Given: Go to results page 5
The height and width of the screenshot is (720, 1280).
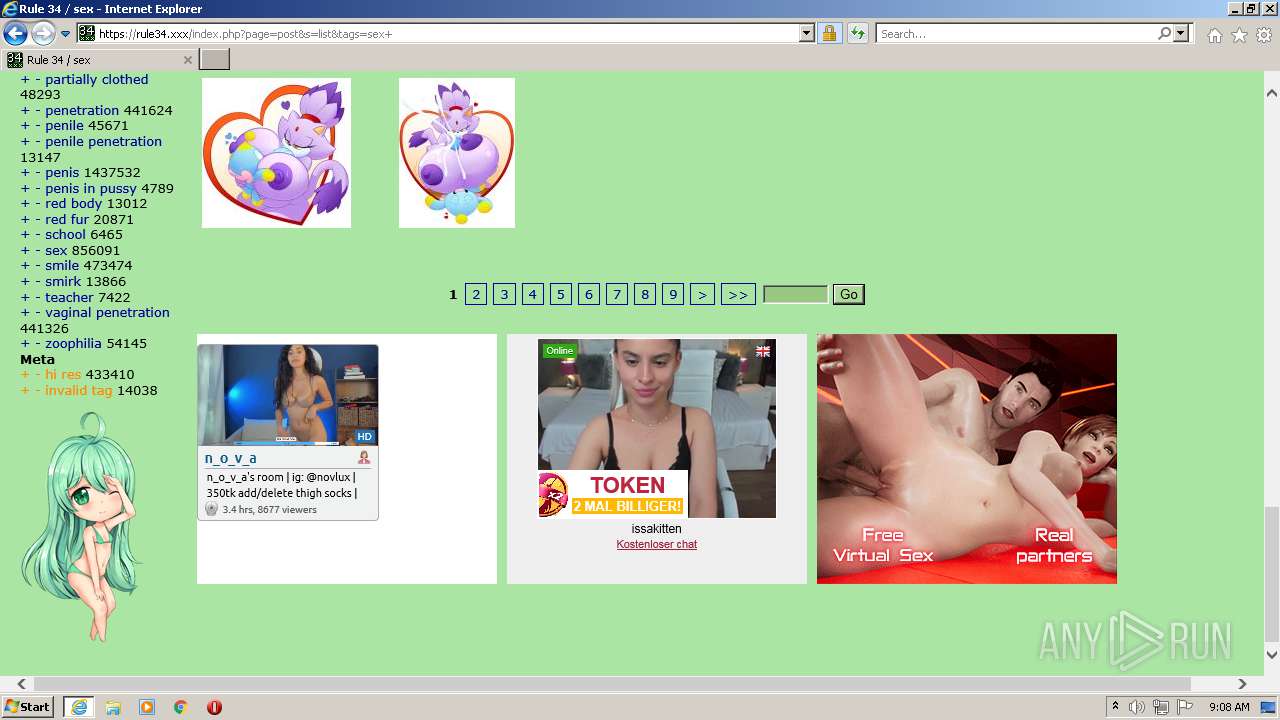Looking at the screenshot, I should coord(561,294).
